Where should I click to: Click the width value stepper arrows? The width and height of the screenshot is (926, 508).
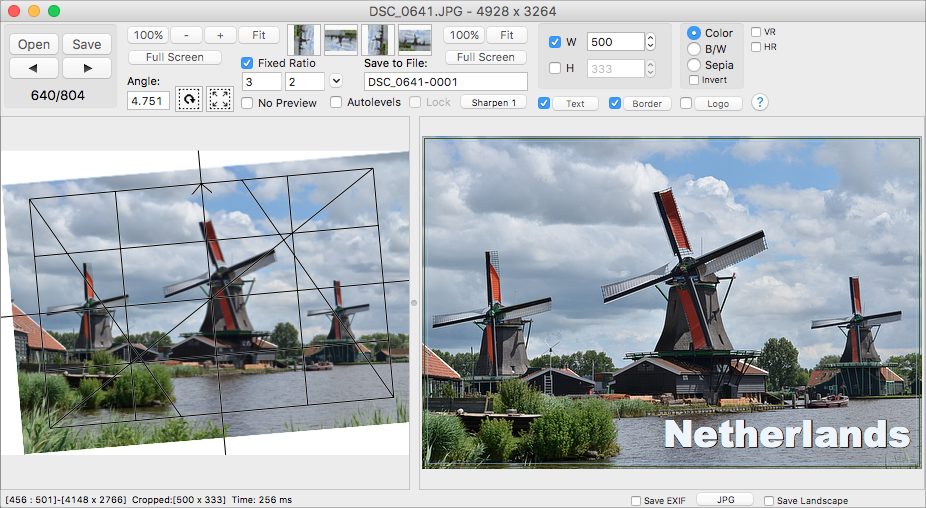(x=650, y=42)
